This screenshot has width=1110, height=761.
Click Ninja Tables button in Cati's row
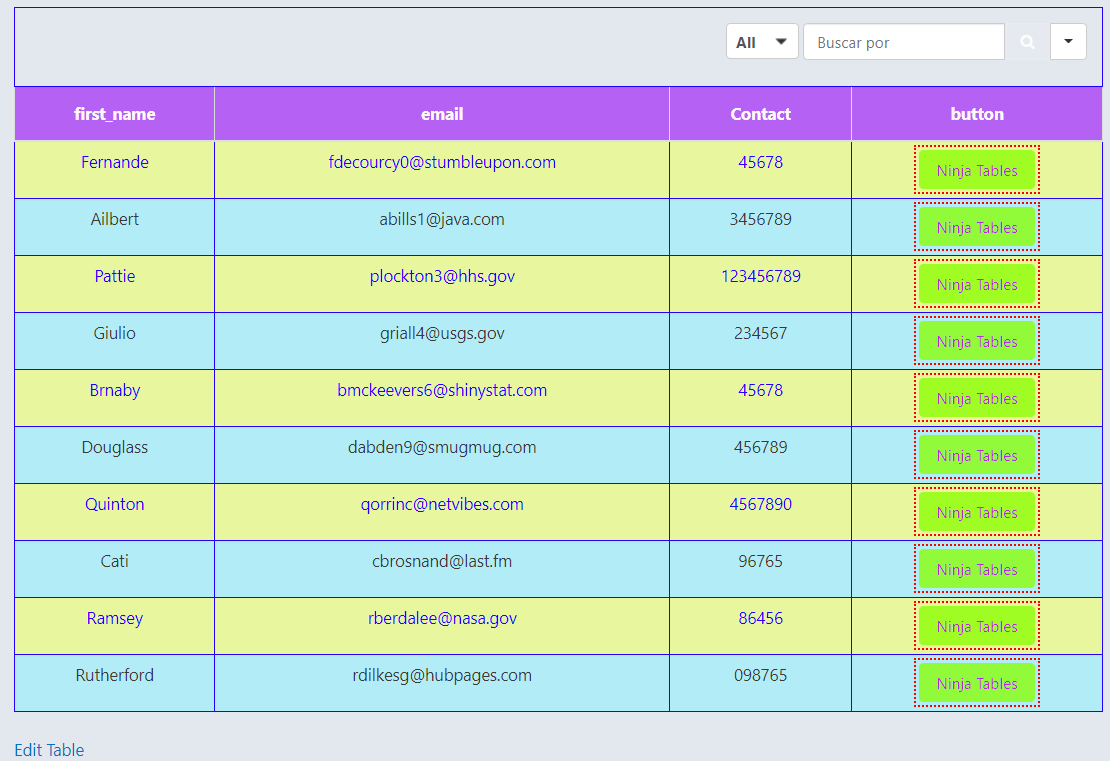coord(977,569)
